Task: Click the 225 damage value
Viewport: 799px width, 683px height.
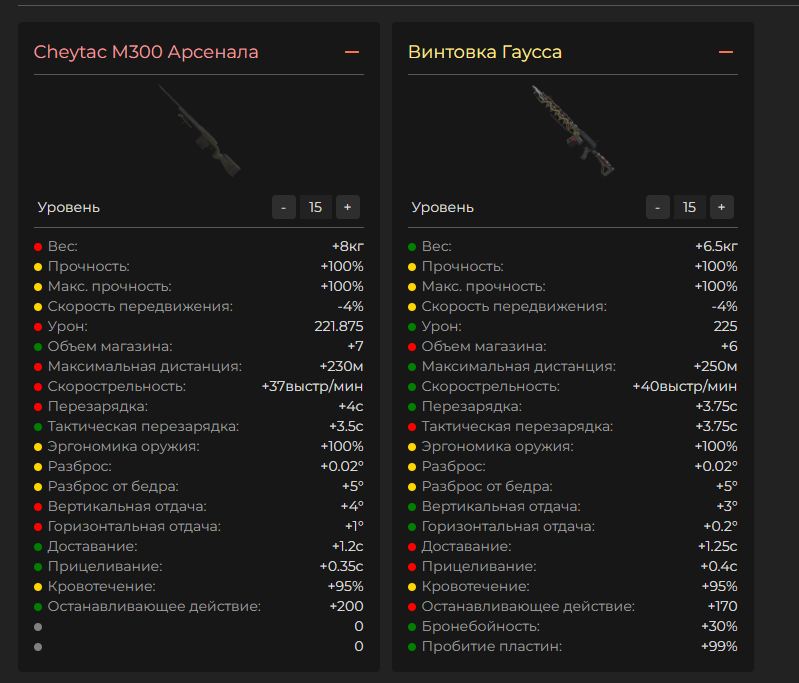Action: pyautogui.click(x=725, y=326)
